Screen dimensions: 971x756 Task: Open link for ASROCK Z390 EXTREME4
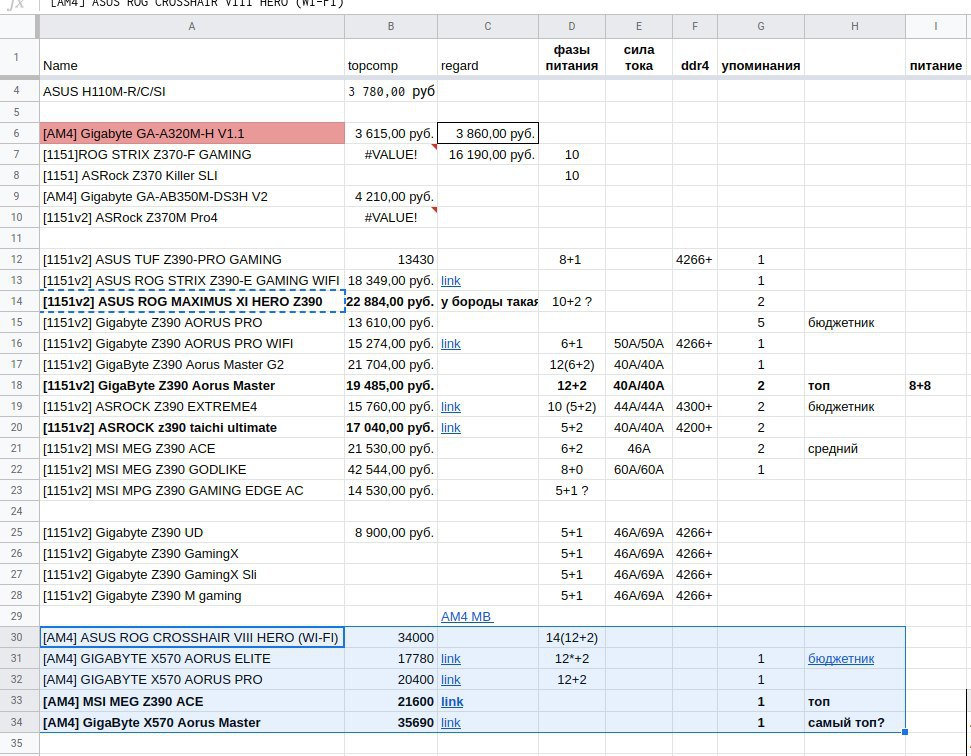[x=450, y=407]
